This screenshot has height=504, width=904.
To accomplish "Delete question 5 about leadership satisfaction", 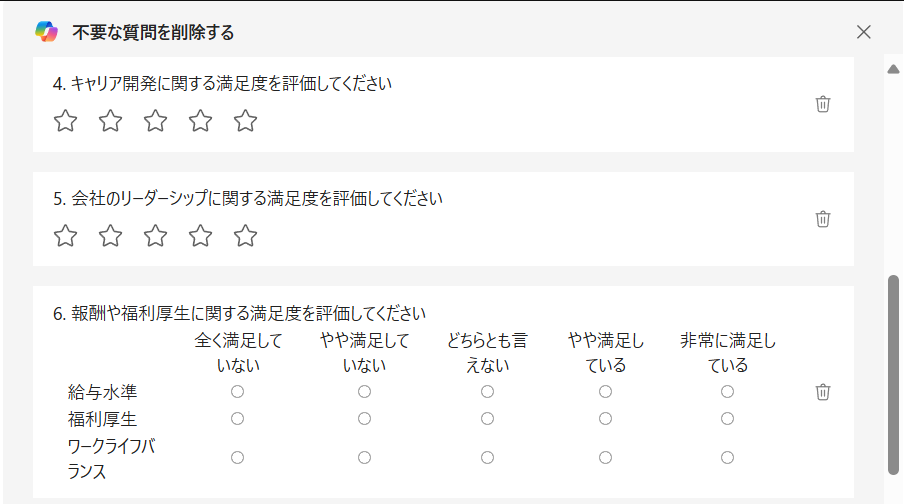I will [x=823, y=219].
